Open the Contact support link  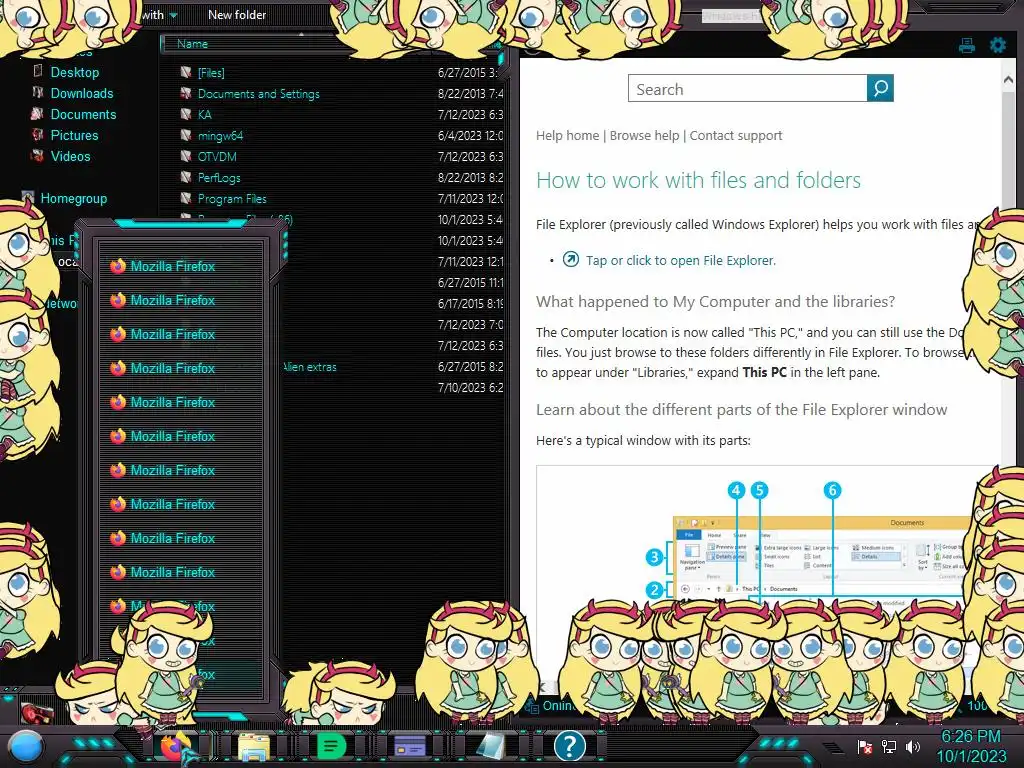tap(736, 135)
